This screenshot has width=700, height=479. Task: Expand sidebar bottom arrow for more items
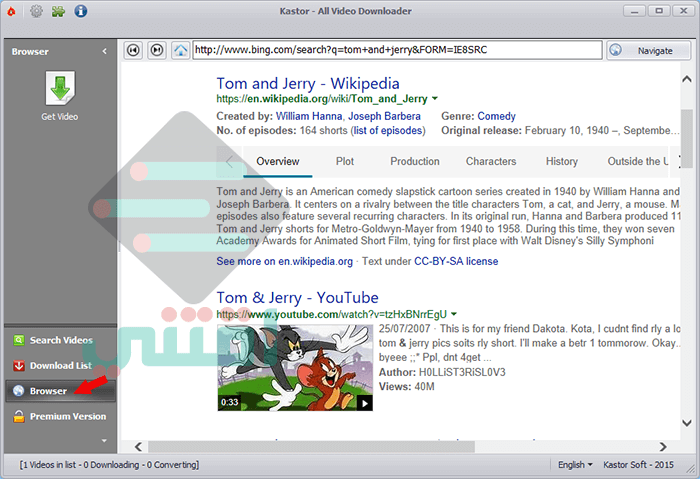(x=104, y=441)
